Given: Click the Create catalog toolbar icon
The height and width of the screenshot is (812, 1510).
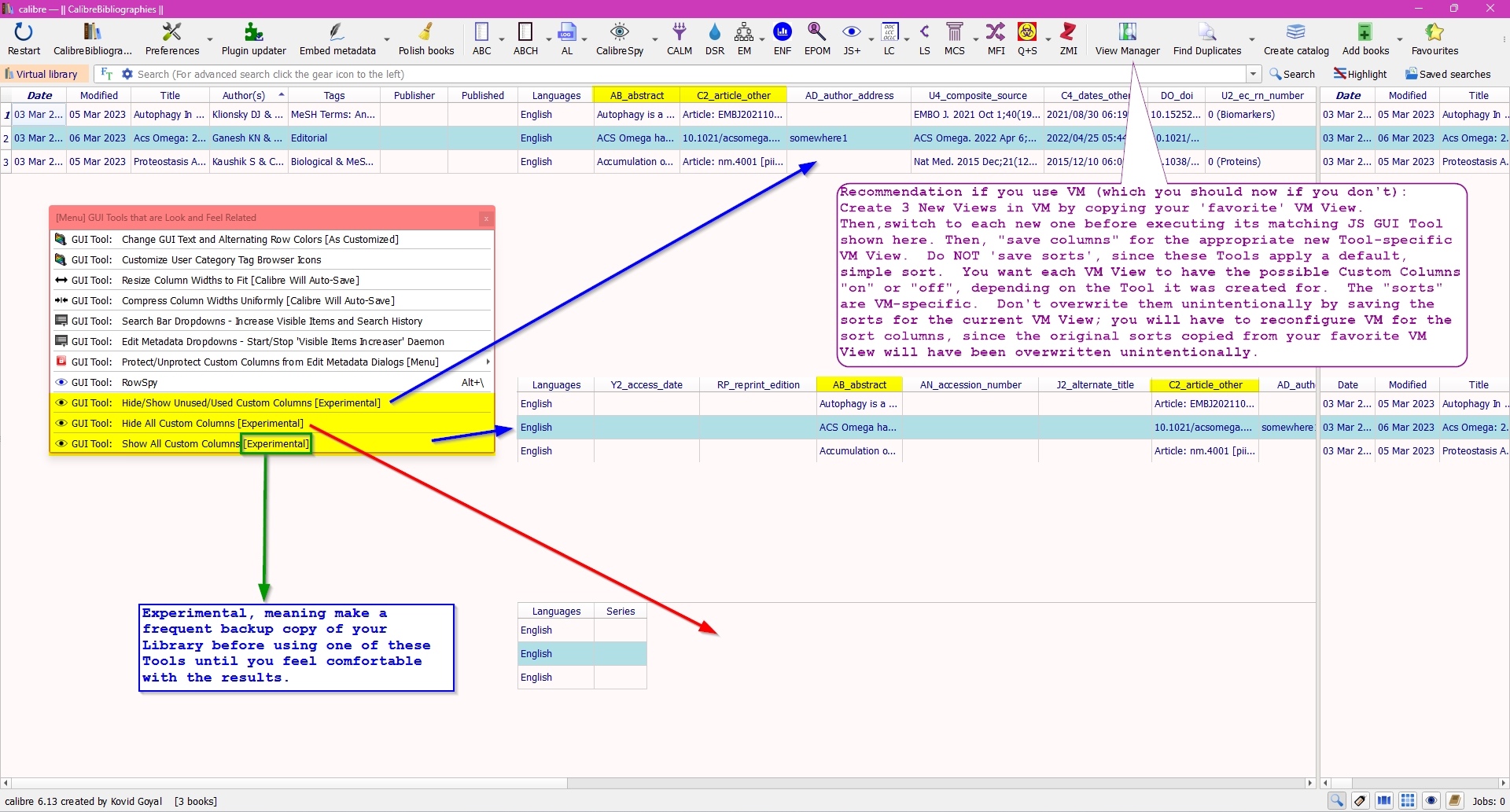Looking at the screenshot, I should coord(1295,39).
